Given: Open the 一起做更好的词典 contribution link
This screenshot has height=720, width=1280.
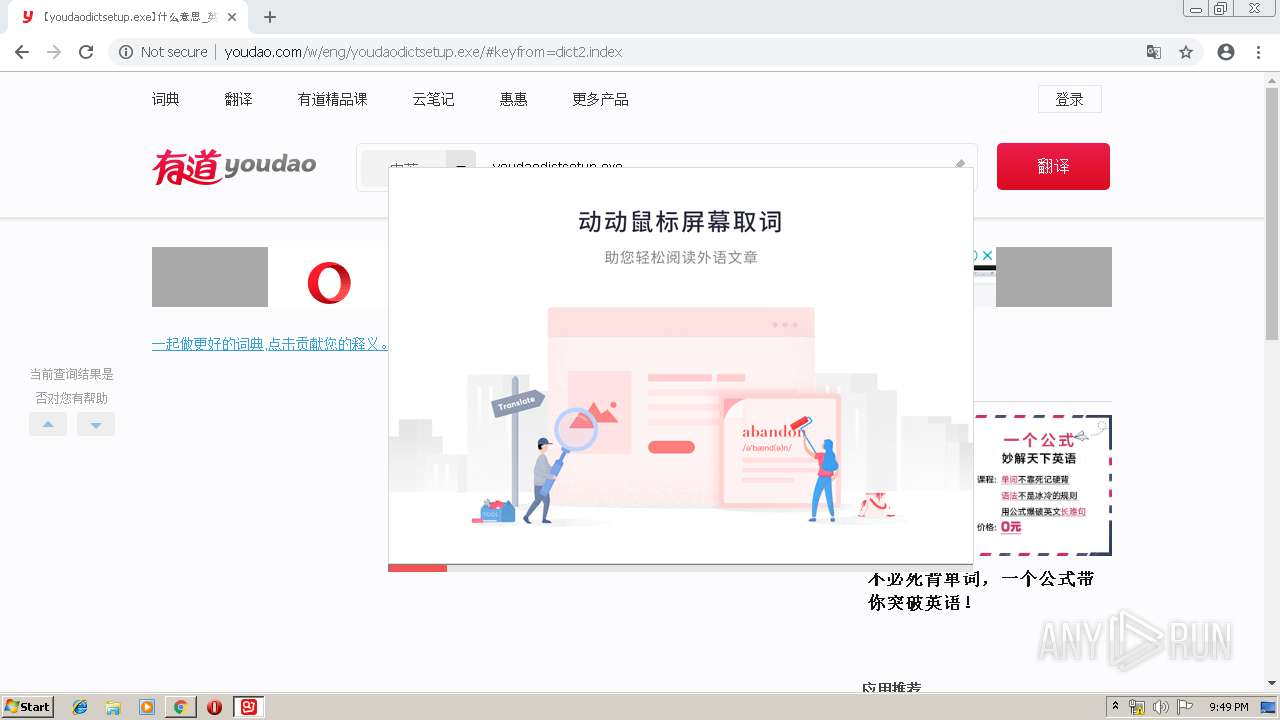Looking at the screenshot, I should tap(270, 343).
